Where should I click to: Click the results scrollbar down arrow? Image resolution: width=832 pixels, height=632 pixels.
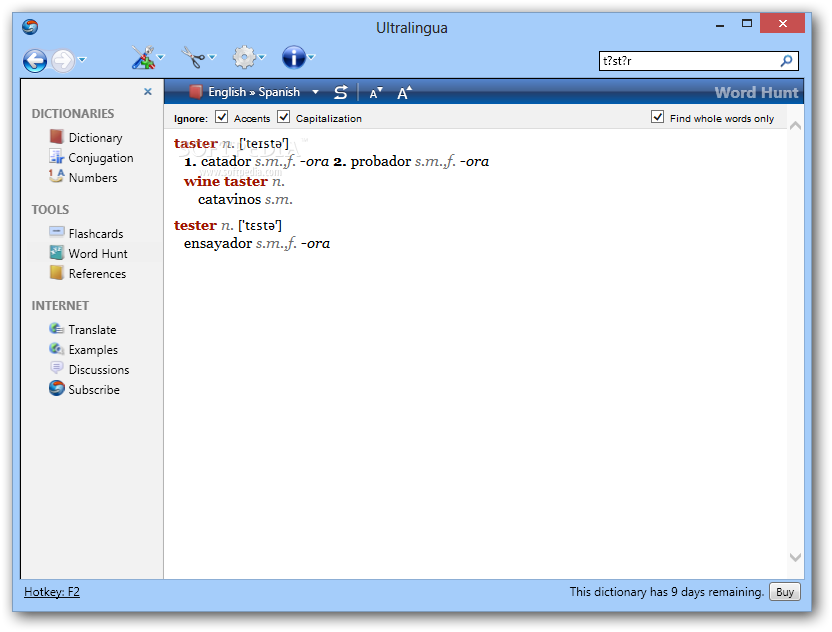(795, 557)
